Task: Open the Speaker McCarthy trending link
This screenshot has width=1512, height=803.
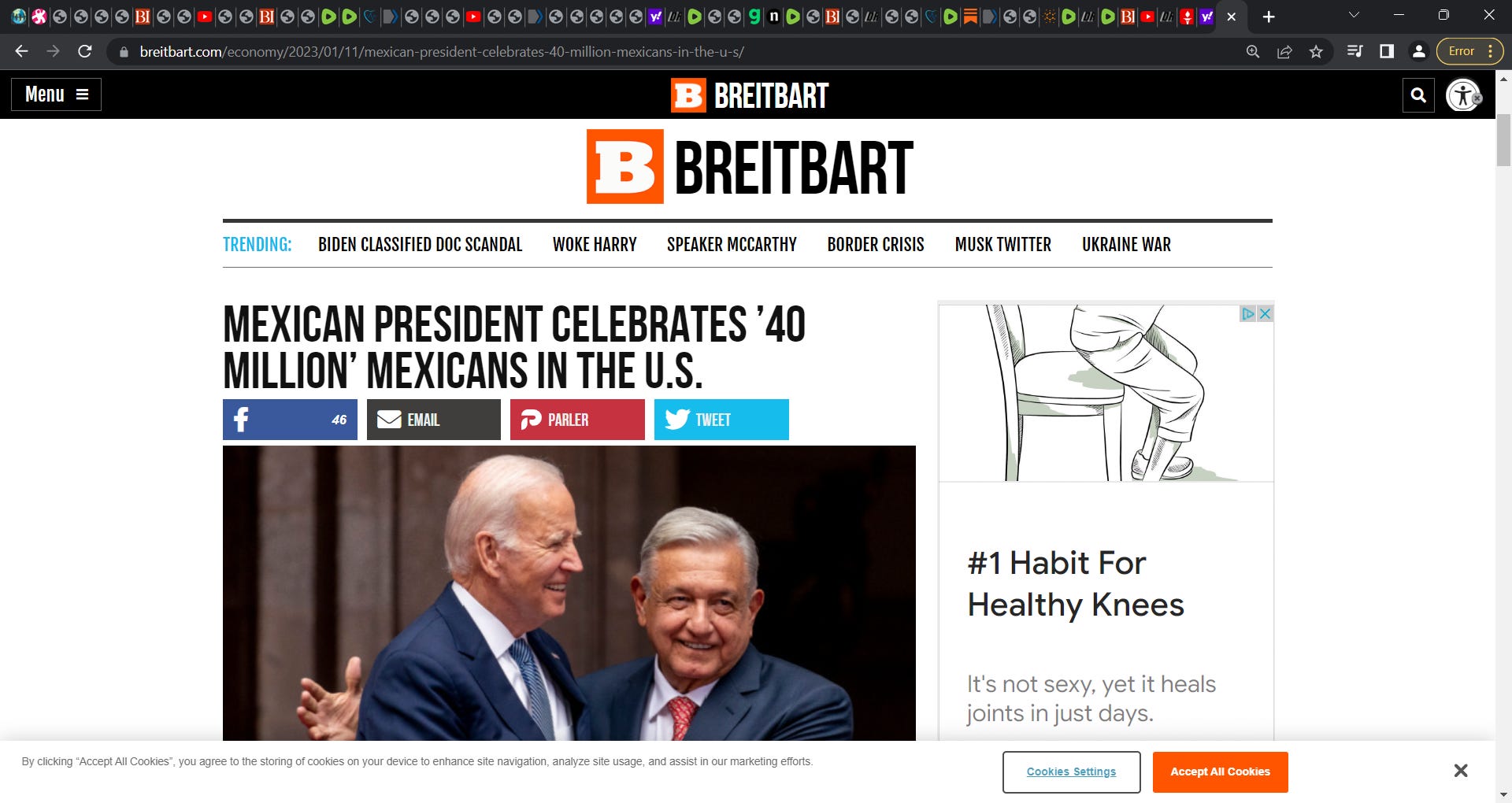Action: point(732,245)
